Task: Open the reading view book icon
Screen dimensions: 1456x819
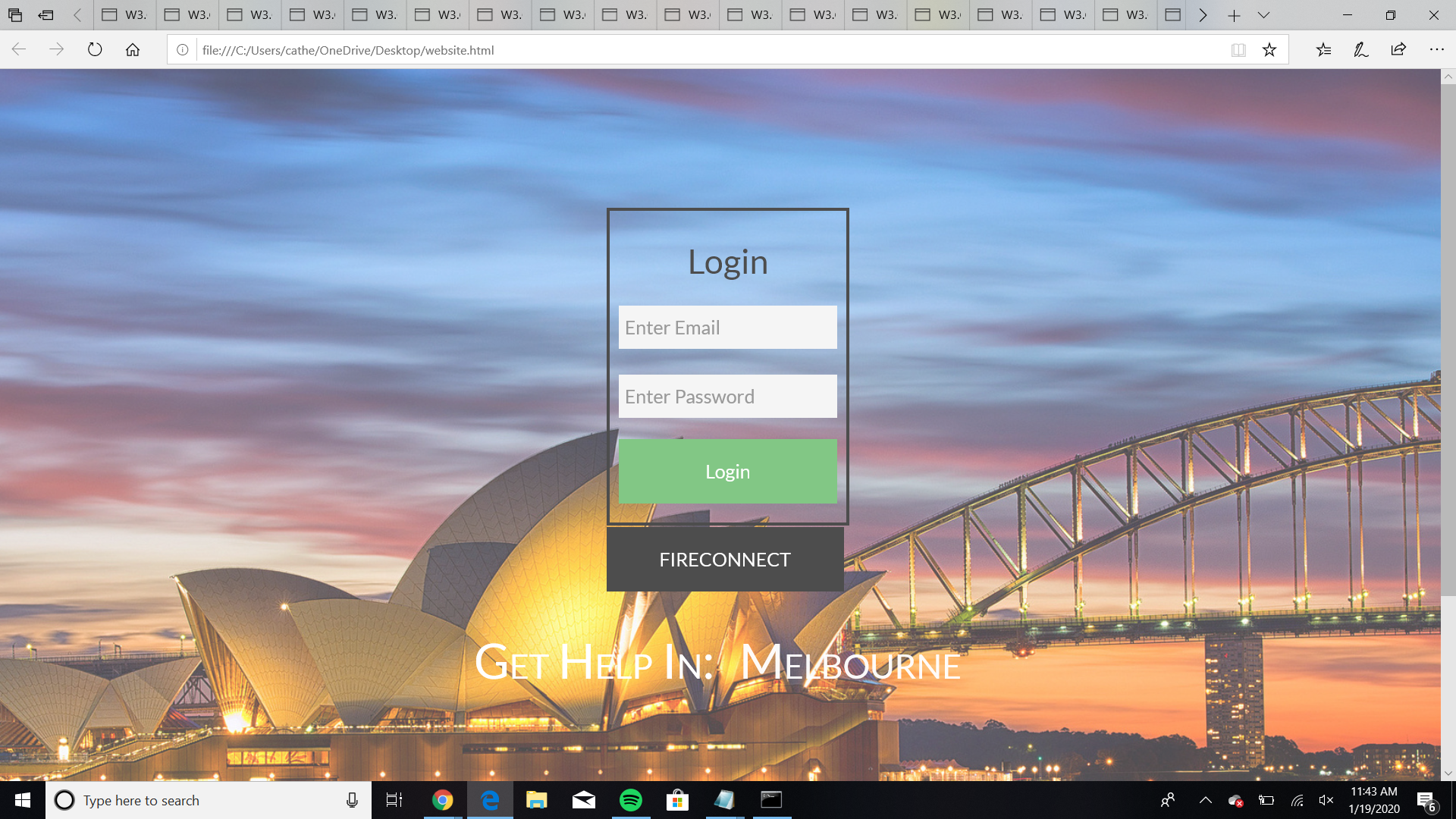Action: click(1238, 50)
